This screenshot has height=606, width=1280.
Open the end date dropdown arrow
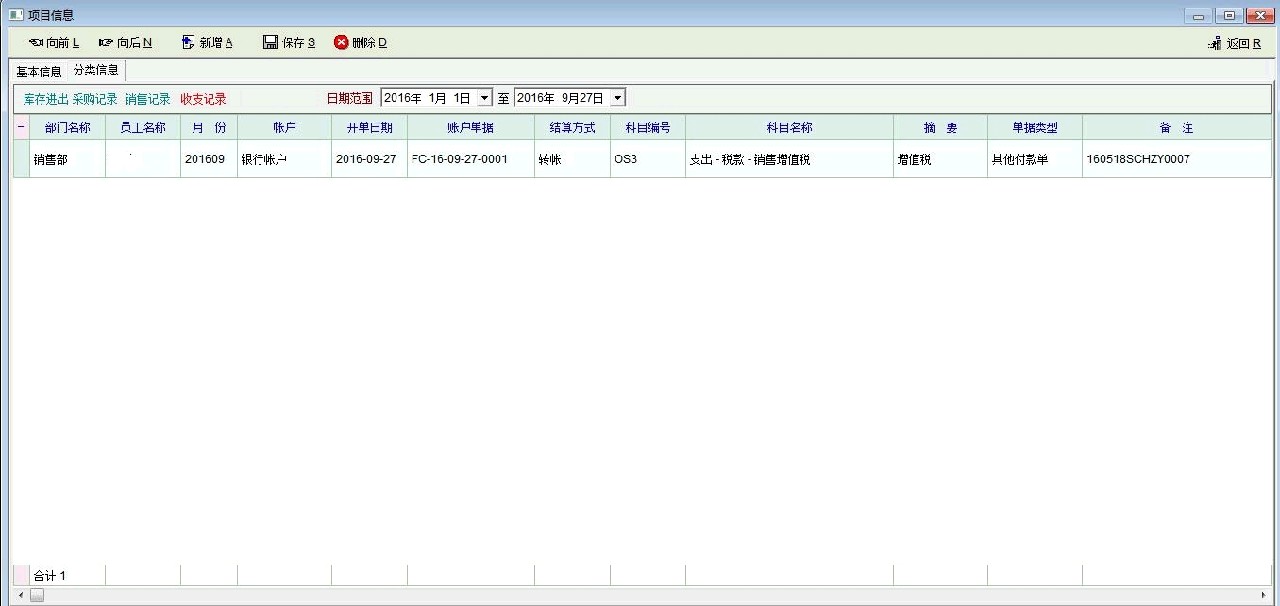pyautogui.click(x=617, y=98)
